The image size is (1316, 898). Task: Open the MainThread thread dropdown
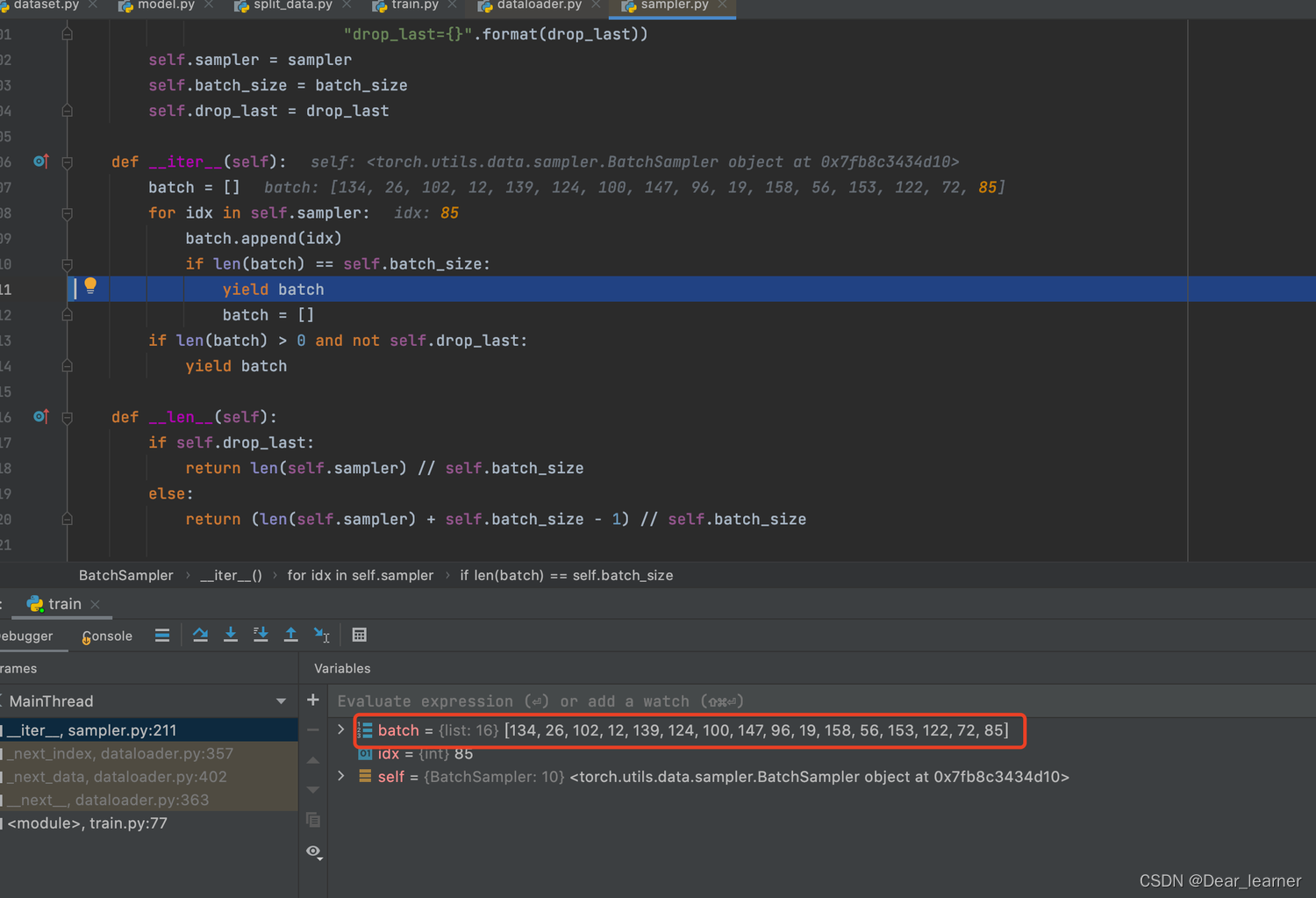[x=281, y=700]
